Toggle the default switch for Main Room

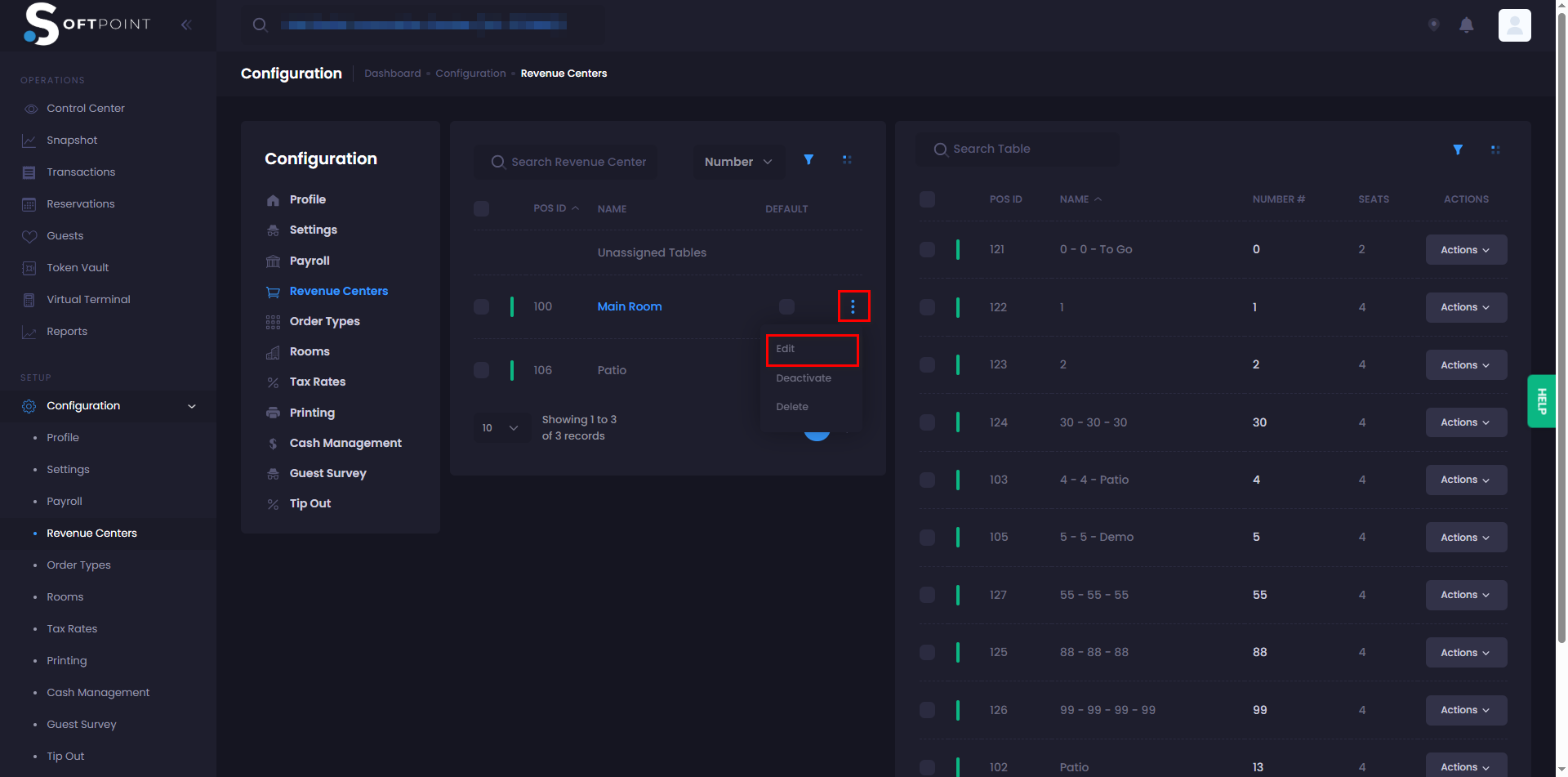[x=786, y=306]
